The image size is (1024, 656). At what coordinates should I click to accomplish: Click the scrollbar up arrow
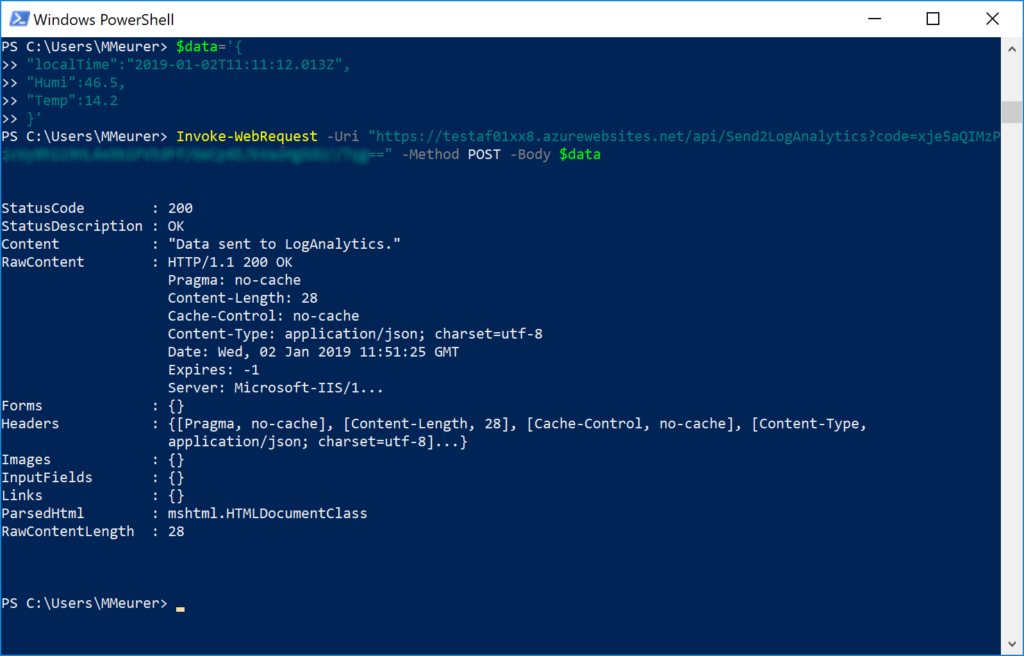point(1012,48)
